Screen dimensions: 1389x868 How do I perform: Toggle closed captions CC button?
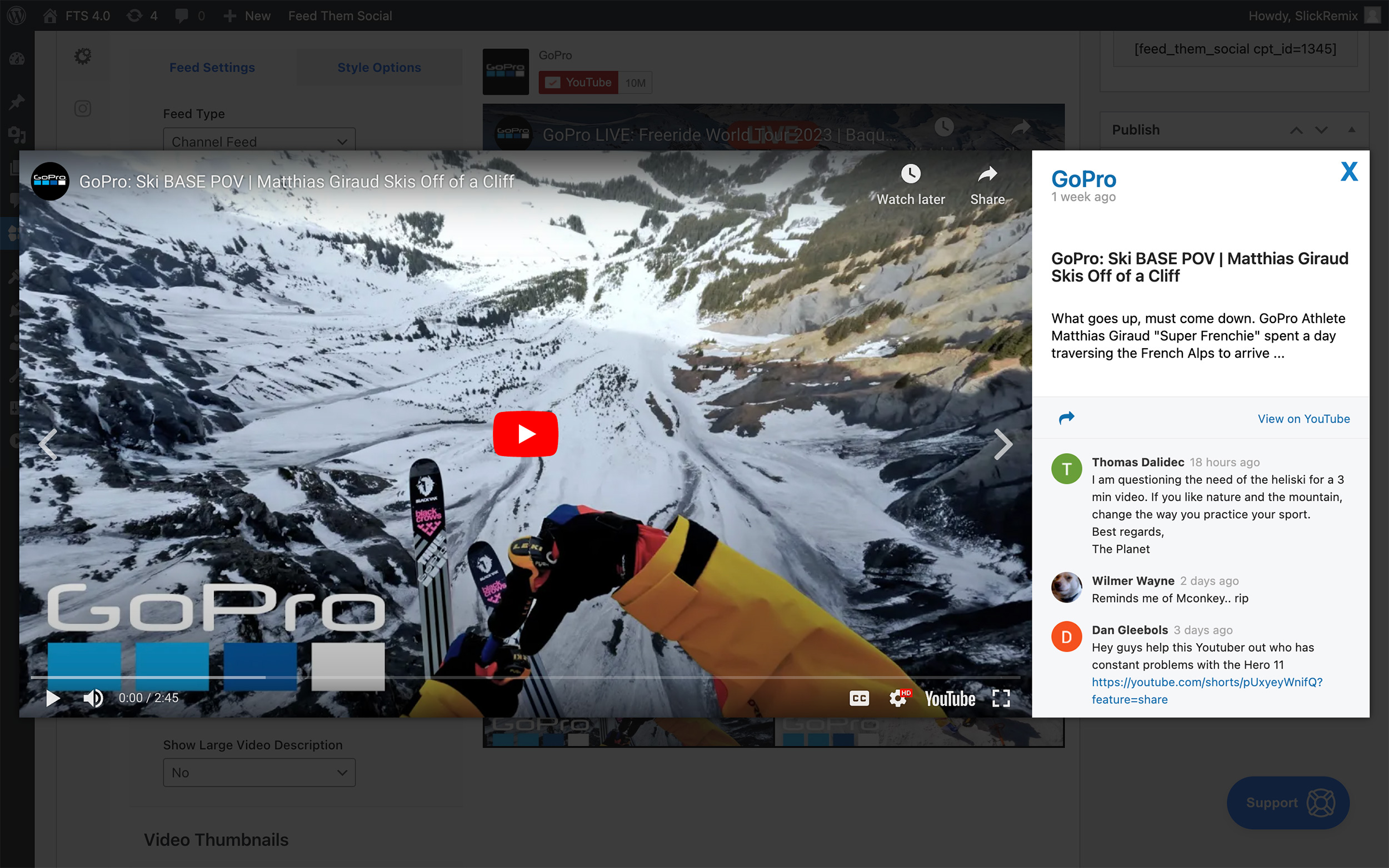point(859,698)
